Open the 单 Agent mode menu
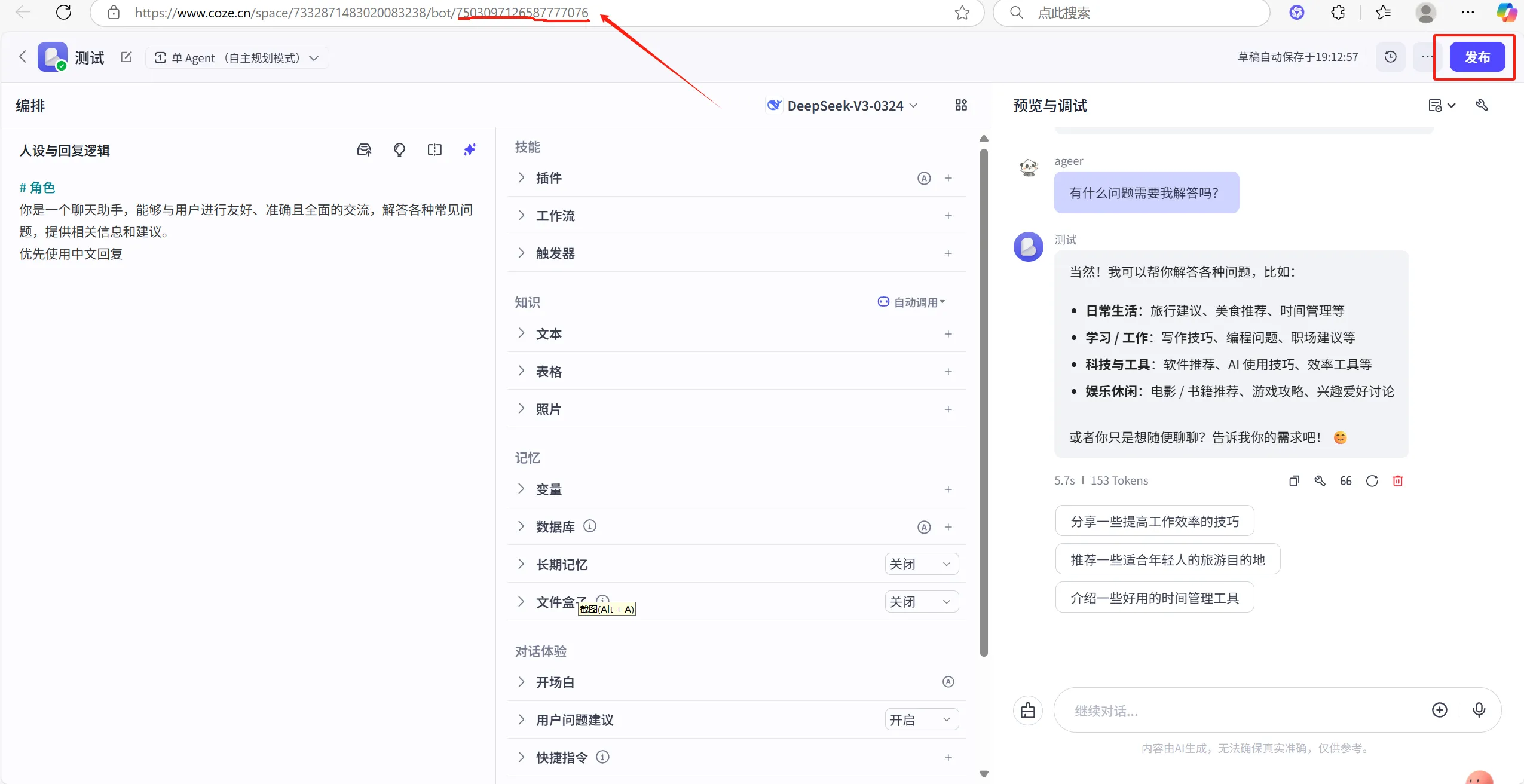This screenshot has width=1524, height=784. (x=237, y=58)
